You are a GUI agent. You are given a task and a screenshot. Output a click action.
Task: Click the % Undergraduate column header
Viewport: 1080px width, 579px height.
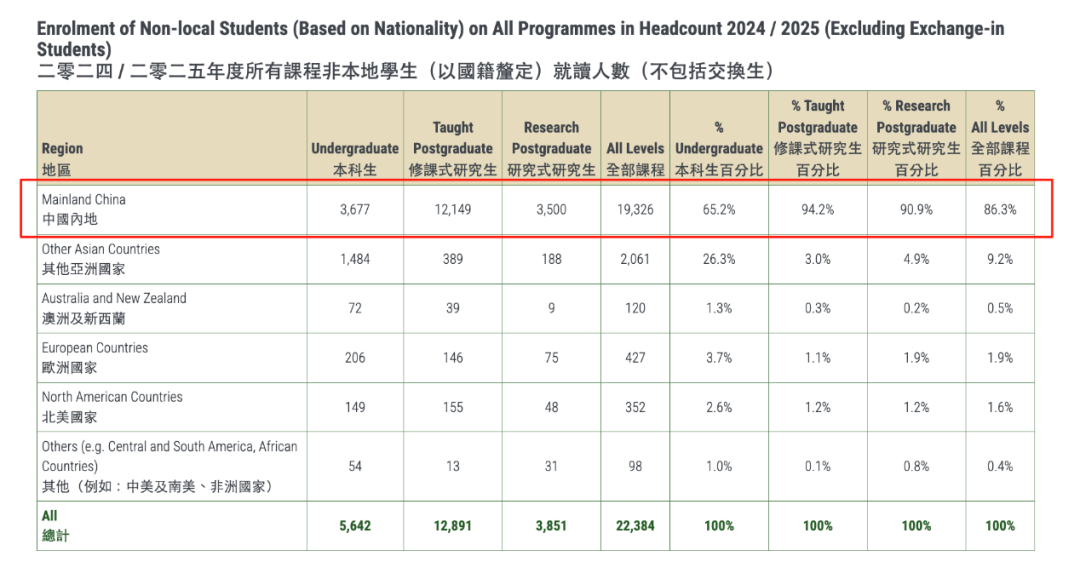click(718, 148)
